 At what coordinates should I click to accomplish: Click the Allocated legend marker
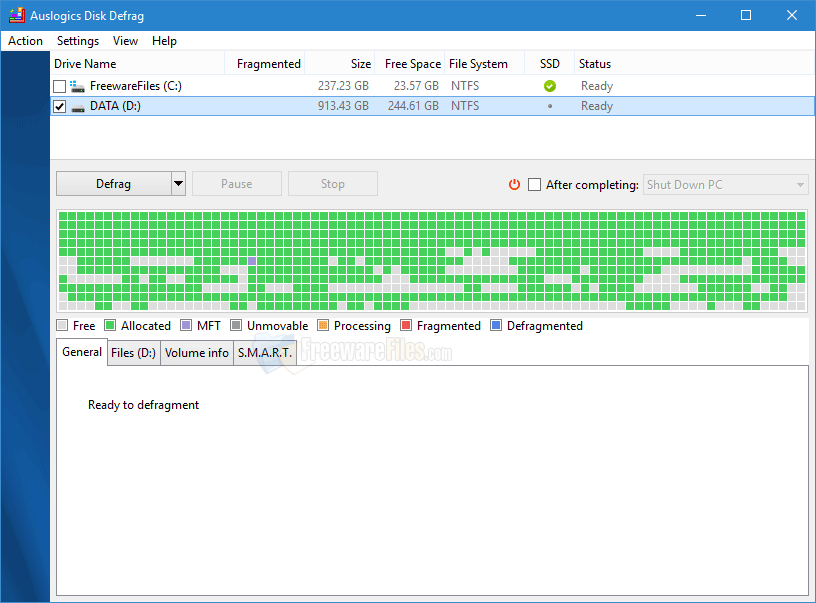click(x=113, y=325)
